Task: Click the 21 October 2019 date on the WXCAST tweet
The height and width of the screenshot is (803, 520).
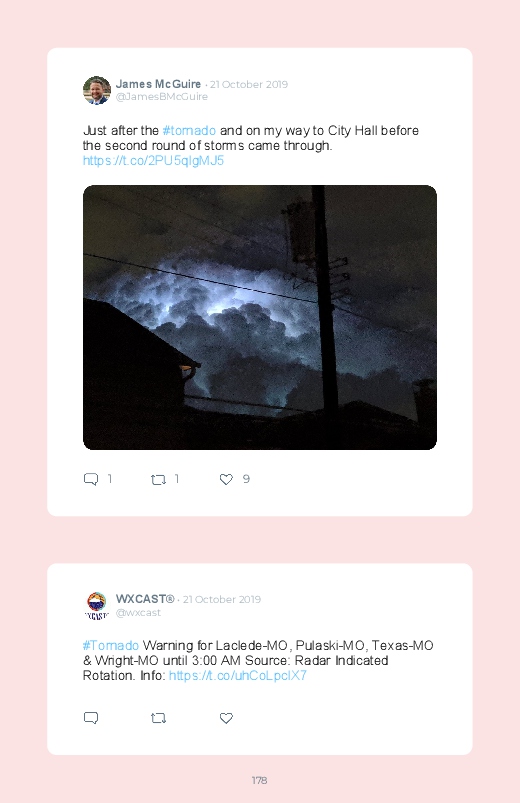Action: [x=222, y=599]
